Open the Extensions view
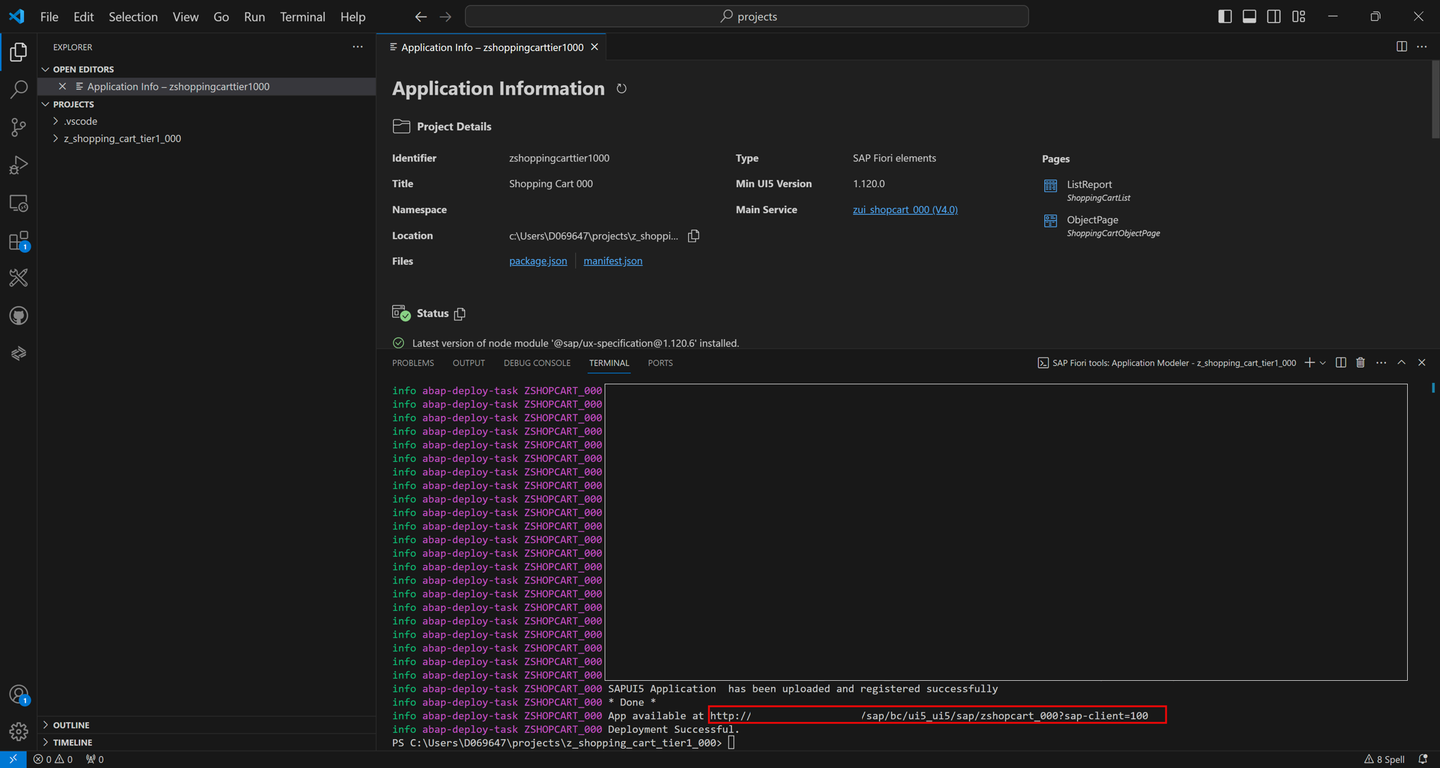 coord(18,241)
